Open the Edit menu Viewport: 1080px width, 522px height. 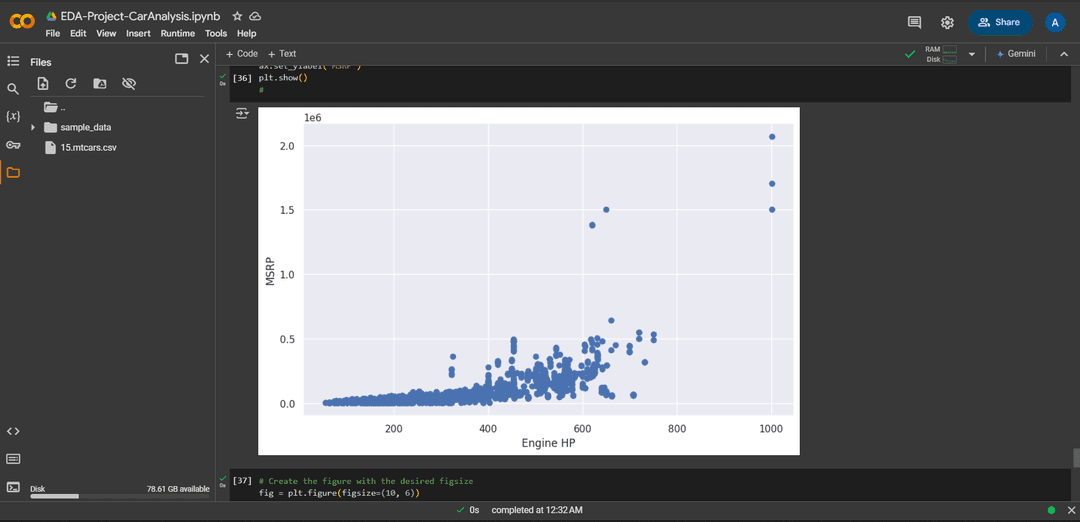(x=78, y=33)
